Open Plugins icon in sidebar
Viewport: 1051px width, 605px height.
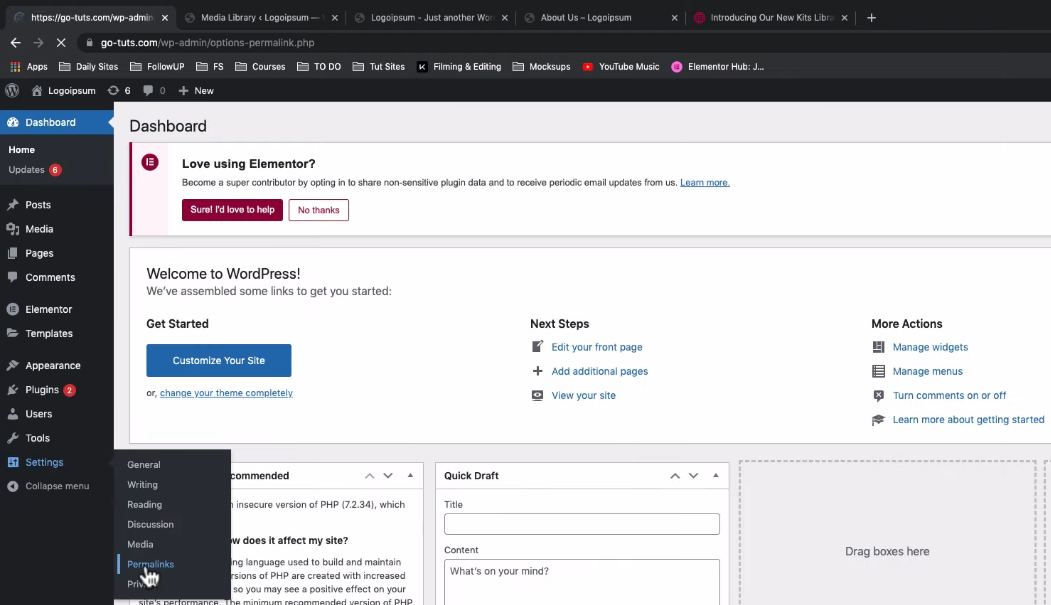coord(13,389)
